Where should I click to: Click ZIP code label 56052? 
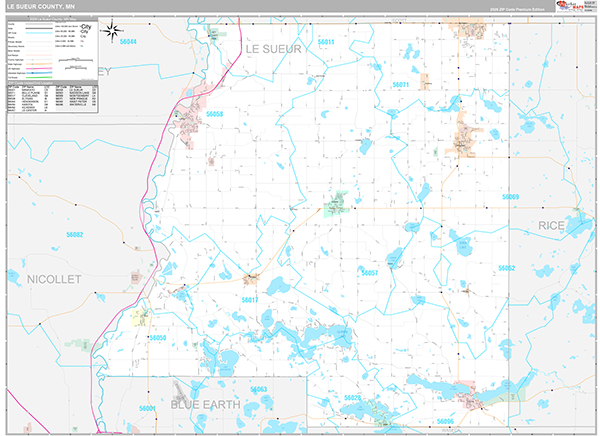(507, 268)
